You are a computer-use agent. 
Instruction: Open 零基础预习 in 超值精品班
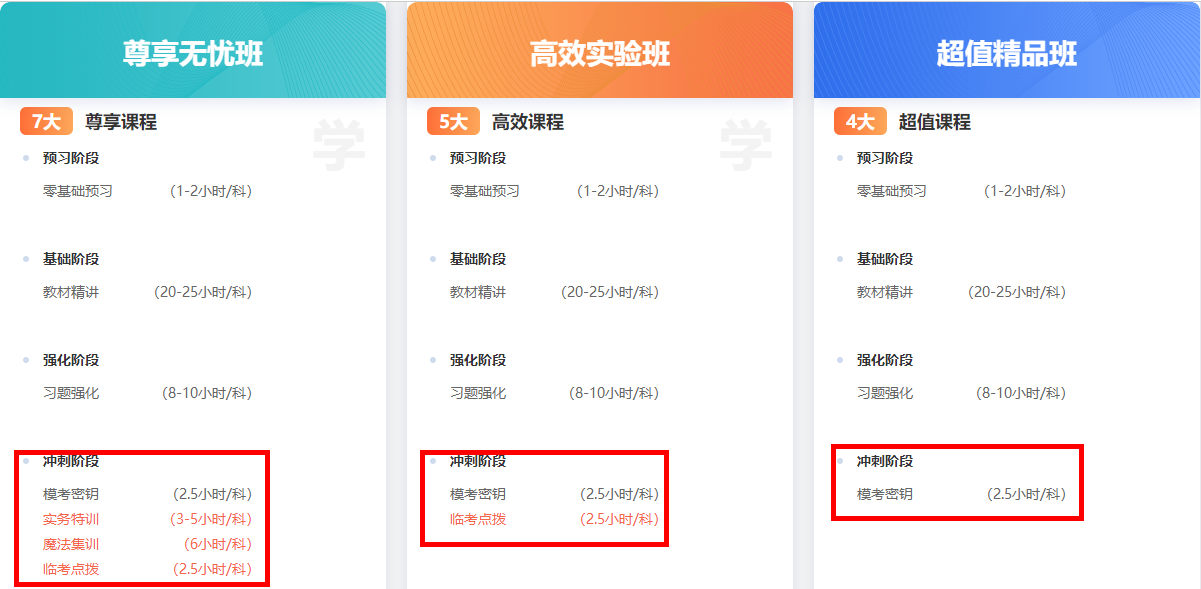893,190
